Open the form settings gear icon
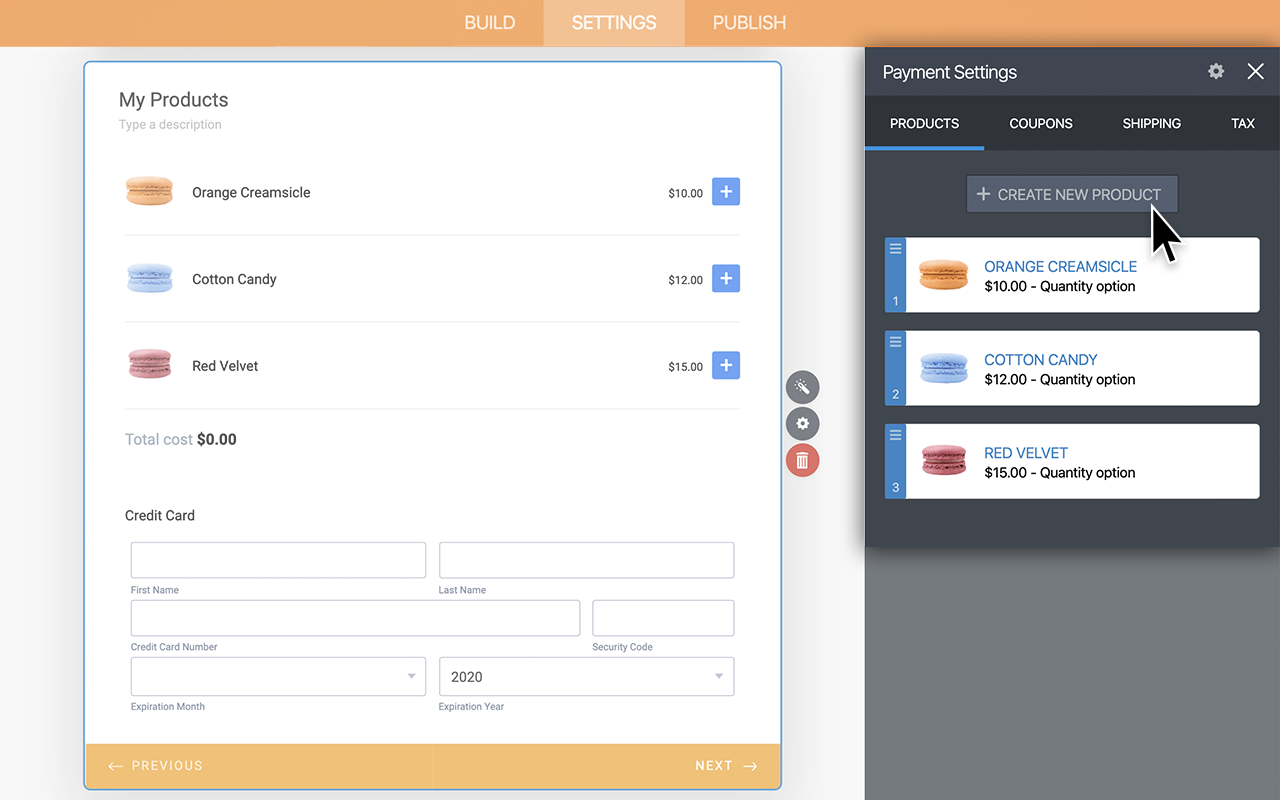 coord(802,424)
